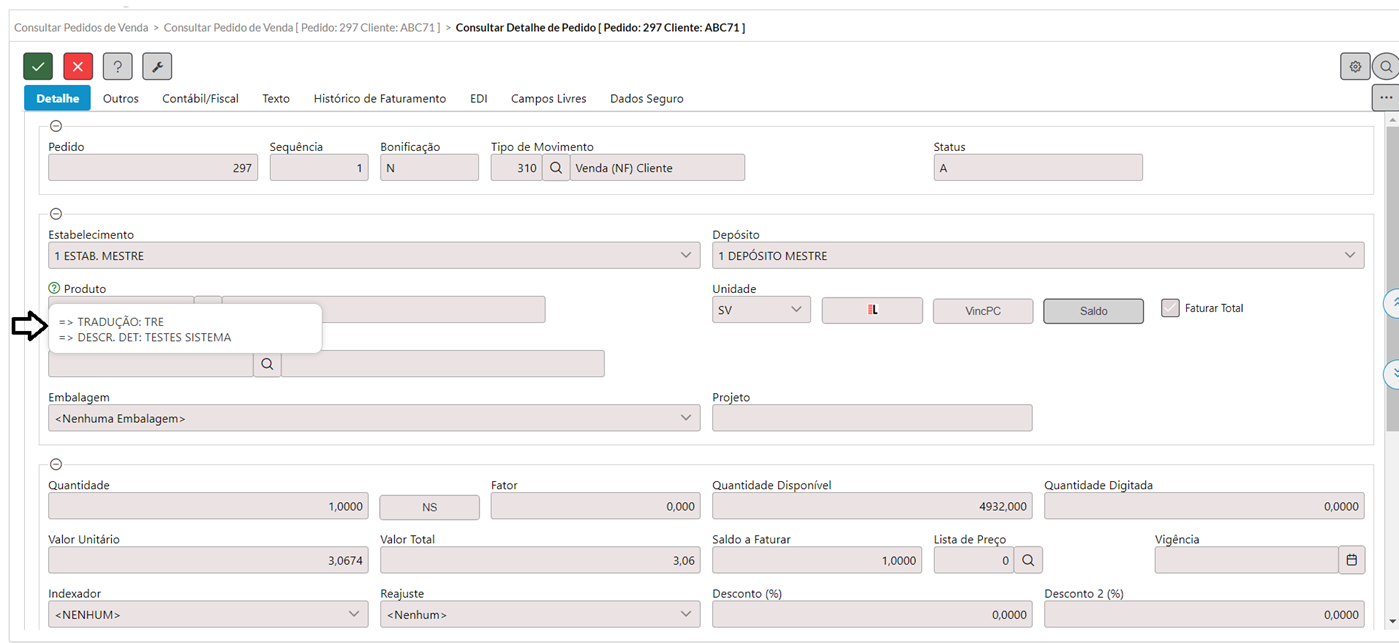Viewport: 1399px width, 643px height.
Task: Open the Contábil/Fiscal tab
Action: click(201, 98)
